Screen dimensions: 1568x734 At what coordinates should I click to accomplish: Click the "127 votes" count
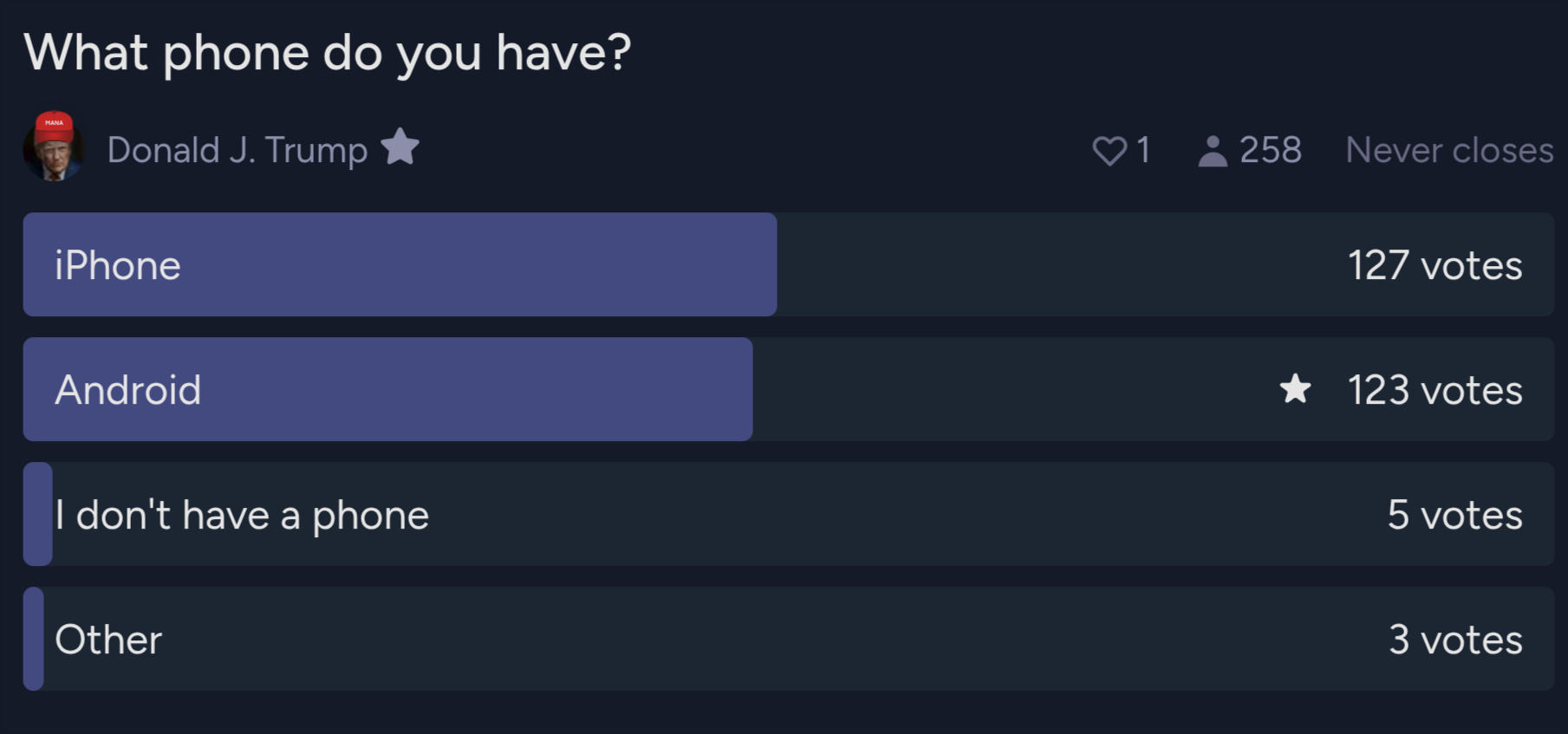click(1435, 265)
